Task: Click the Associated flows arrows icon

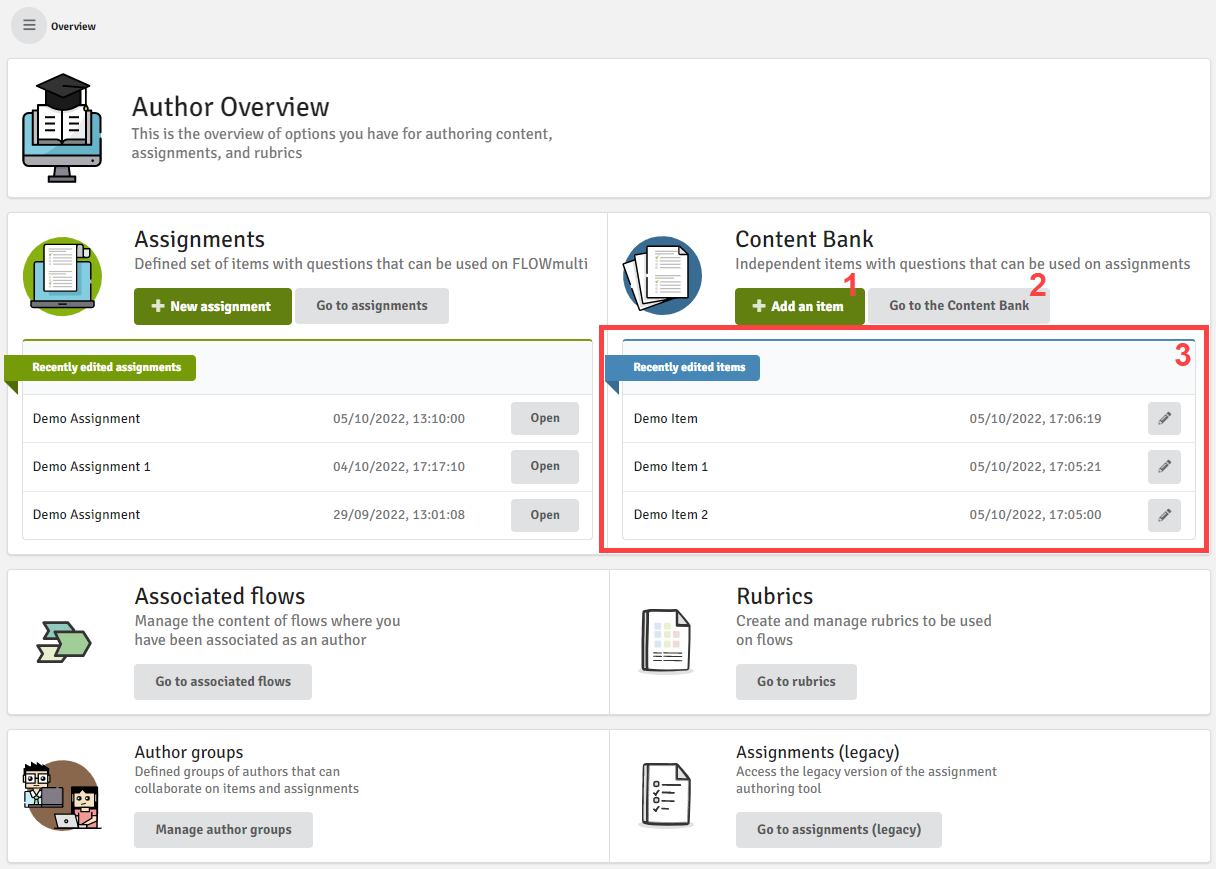Action: click(63, 641)
